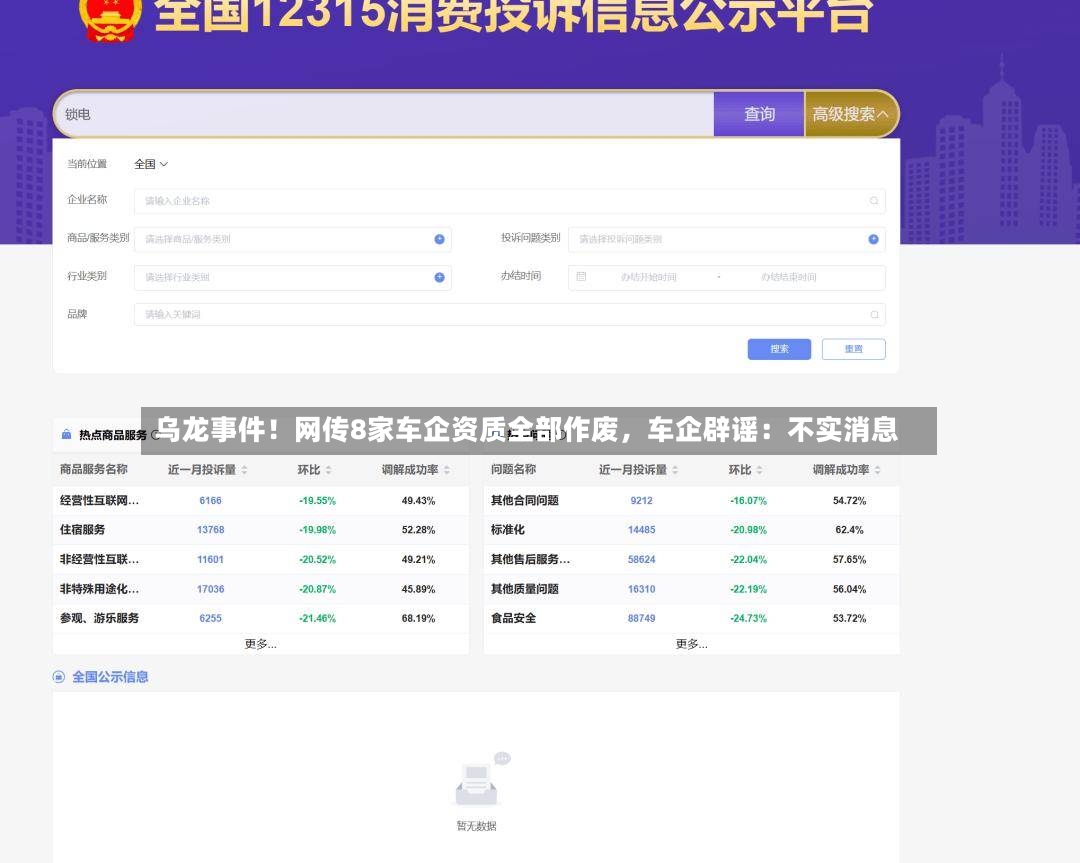Click complaint count 11601
Screen dimensions: 1080x863
pos(211,559)
